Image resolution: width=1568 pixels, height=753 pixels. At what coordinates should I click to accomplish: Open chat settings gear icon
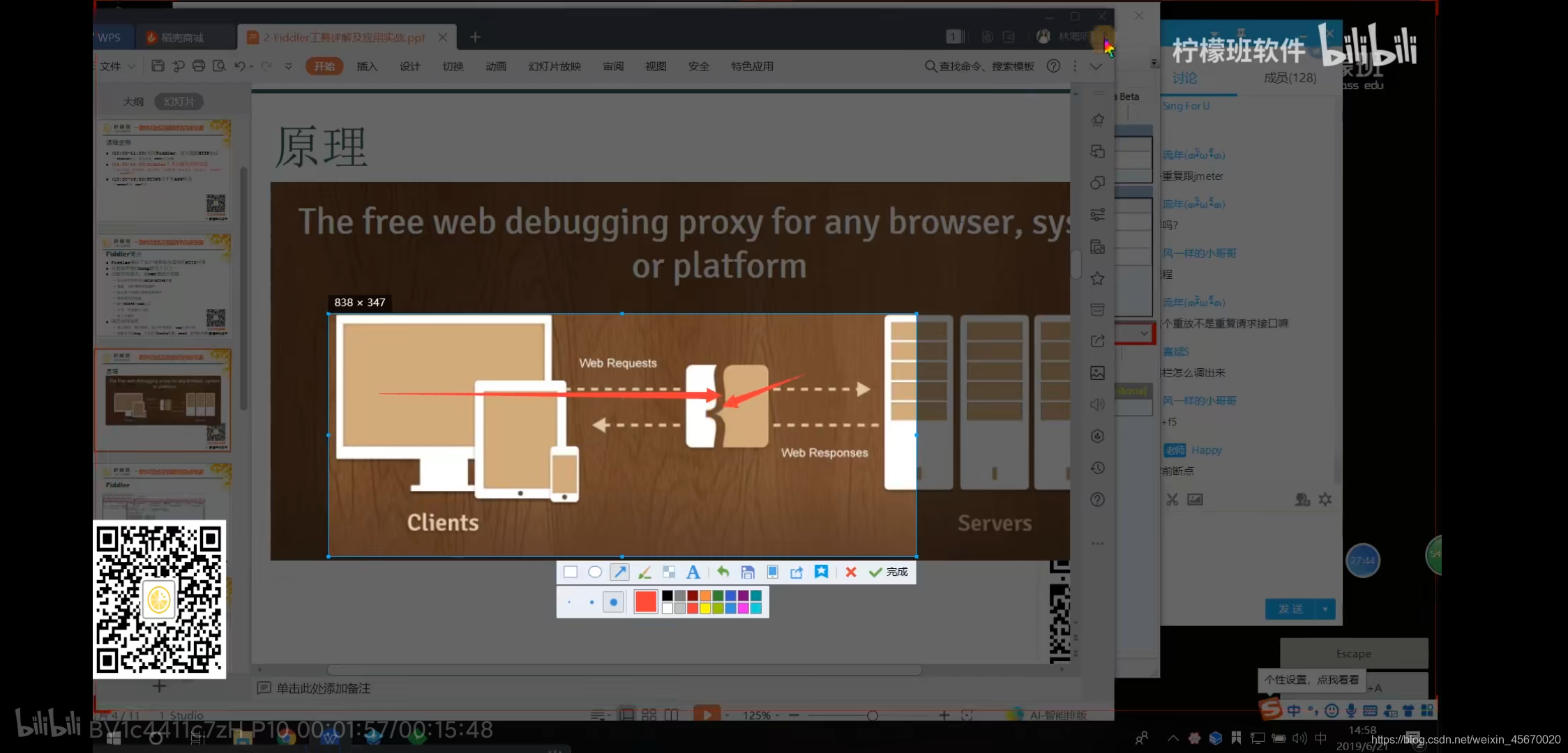click(x=1325, y=499)
